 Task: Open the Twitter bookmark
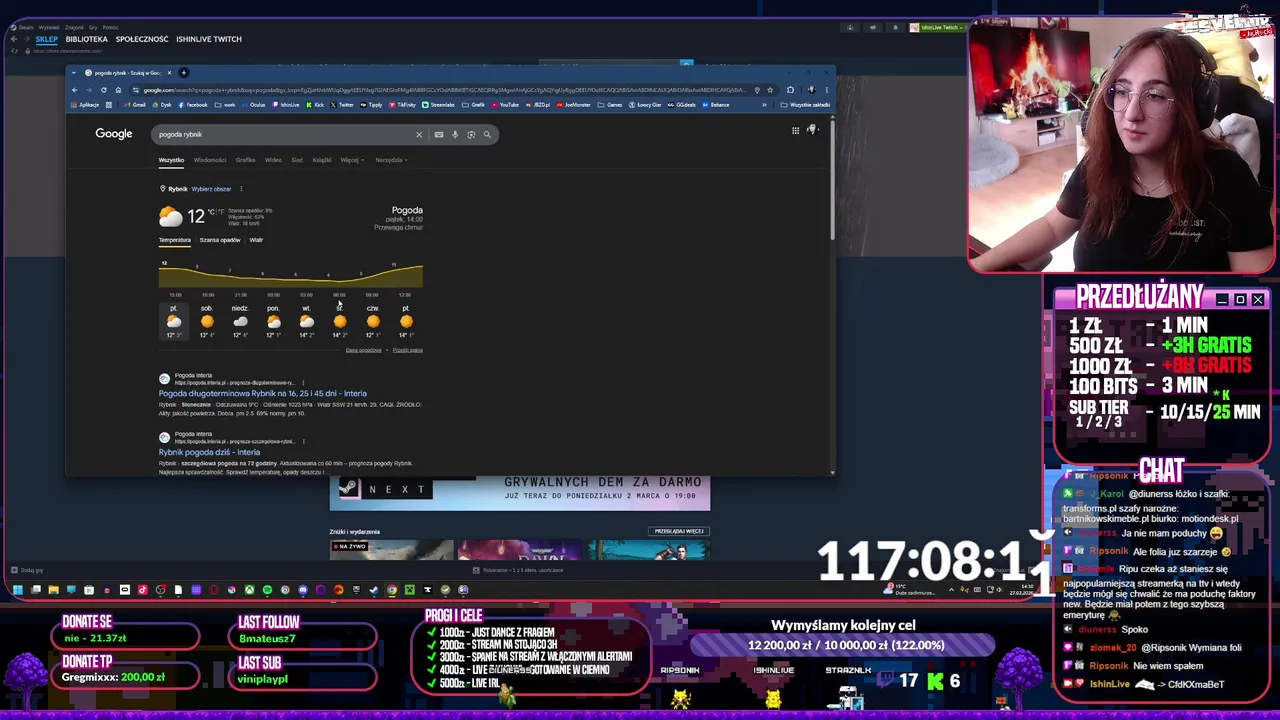[344, 105]
